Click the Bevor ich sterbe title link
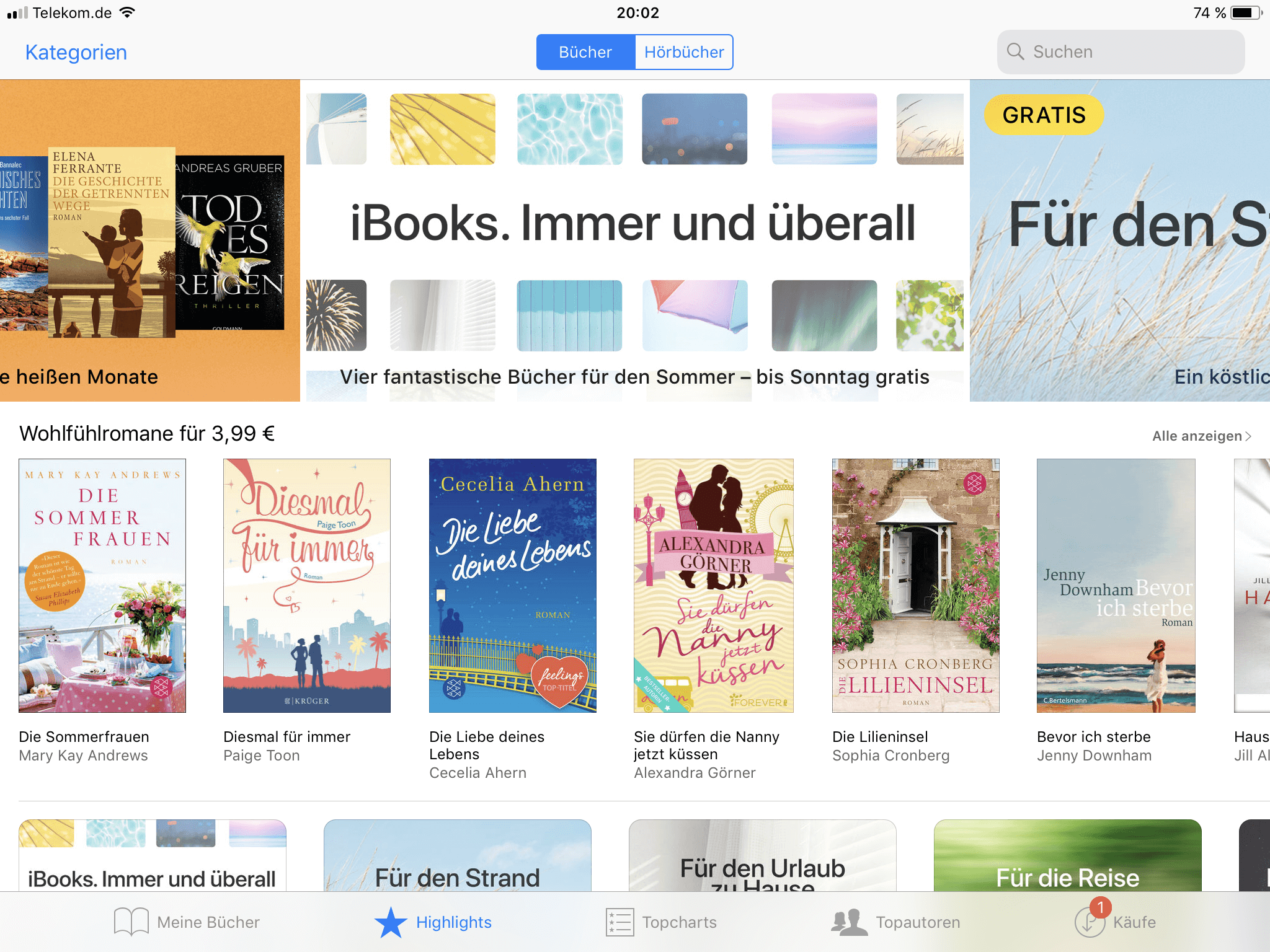 (x=1094, y=737)
